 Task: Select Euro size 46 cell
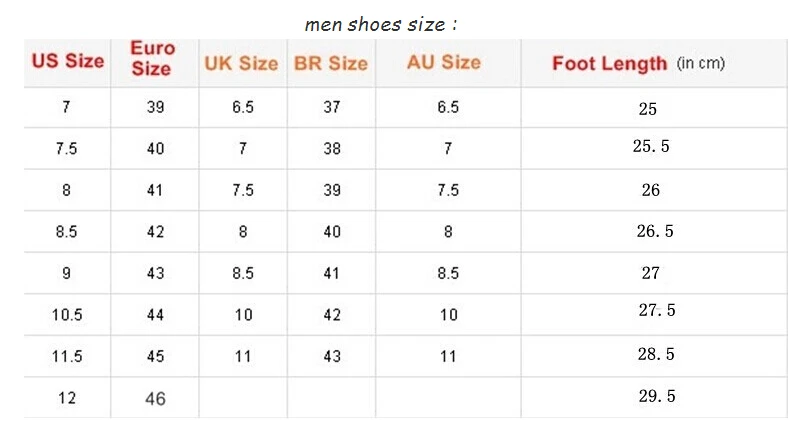tap(155, 398)
